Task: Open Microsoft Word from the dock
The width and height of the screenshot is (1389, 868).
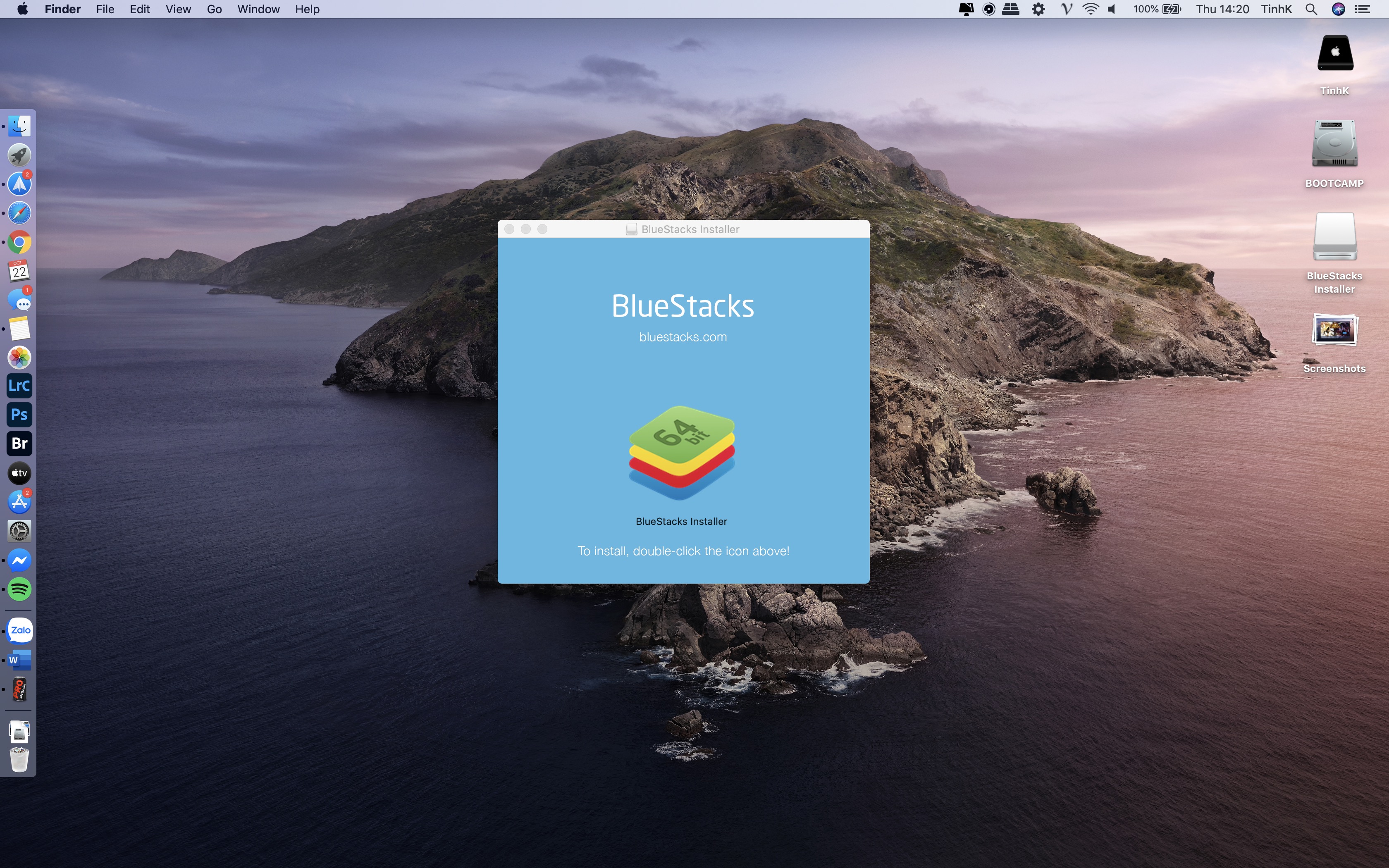Action: click(19, 660)
